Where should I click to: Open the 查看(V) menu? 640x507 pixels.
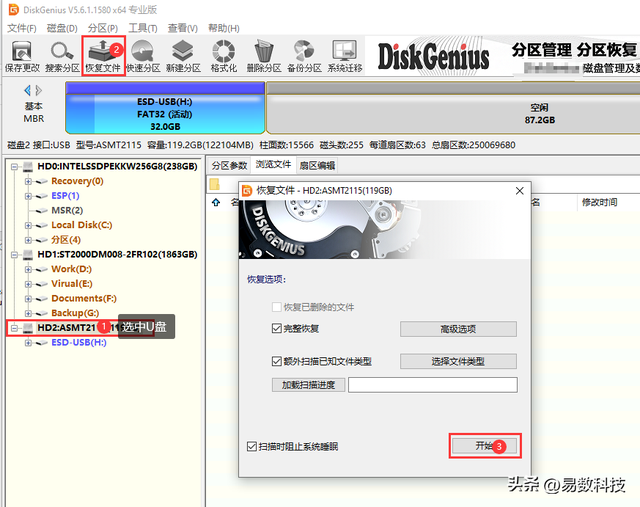[182, 28]
